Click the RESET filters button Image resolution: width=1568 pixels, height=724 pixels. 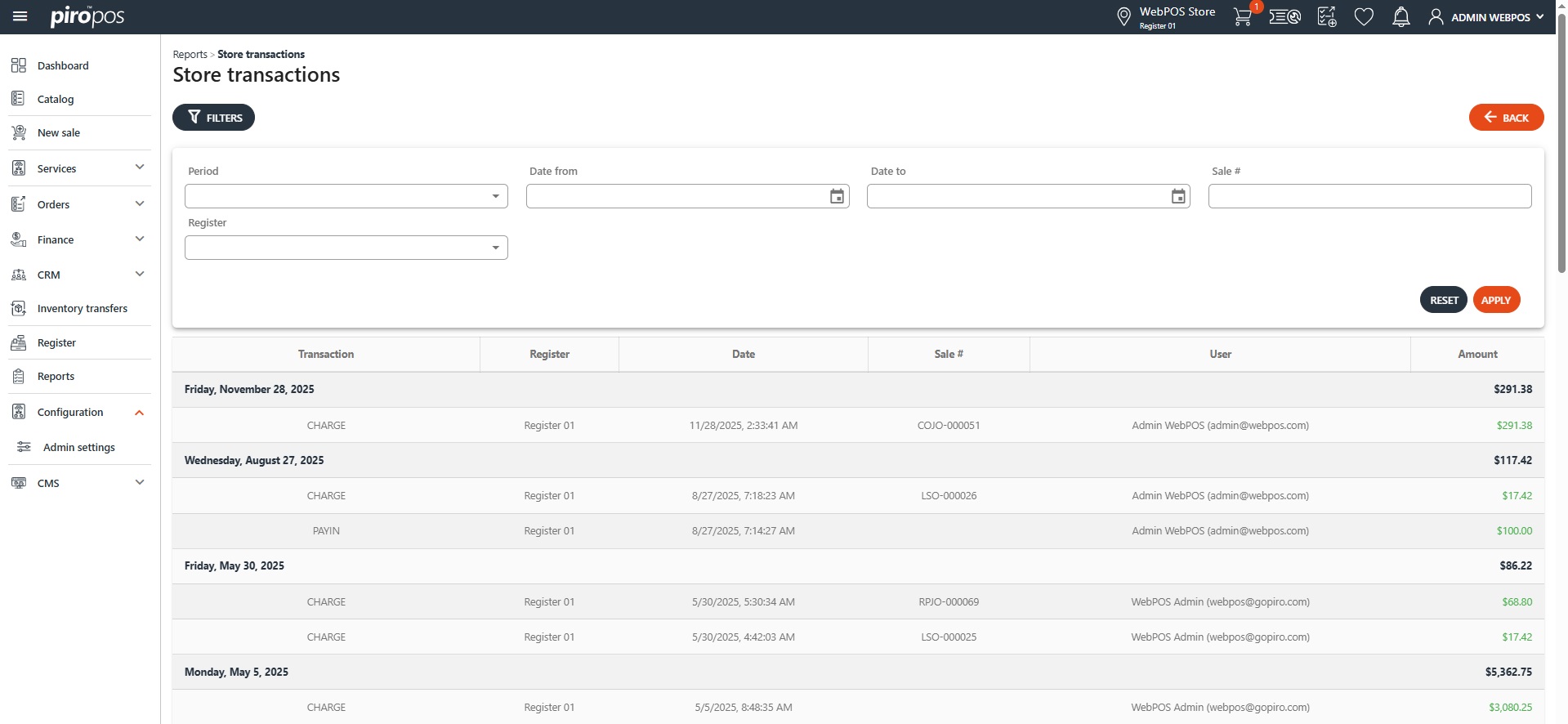click(1443, 300)
